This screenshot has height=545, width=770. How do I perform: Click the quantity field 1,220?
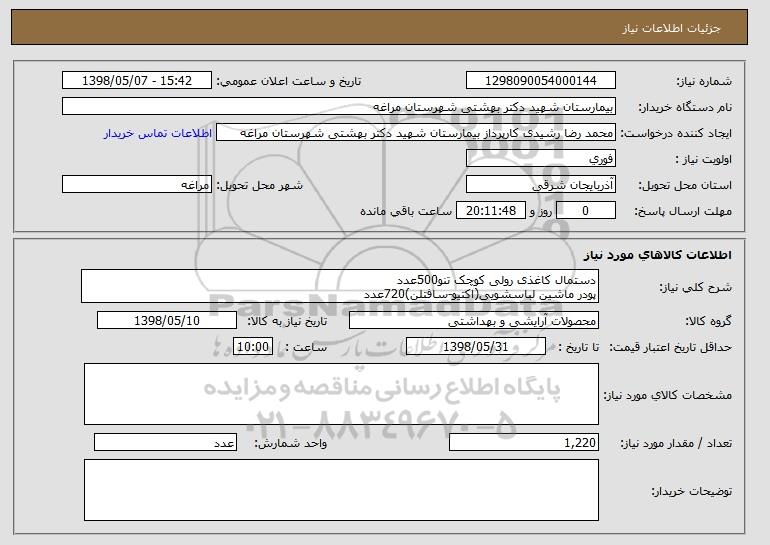tap(524, 443)
